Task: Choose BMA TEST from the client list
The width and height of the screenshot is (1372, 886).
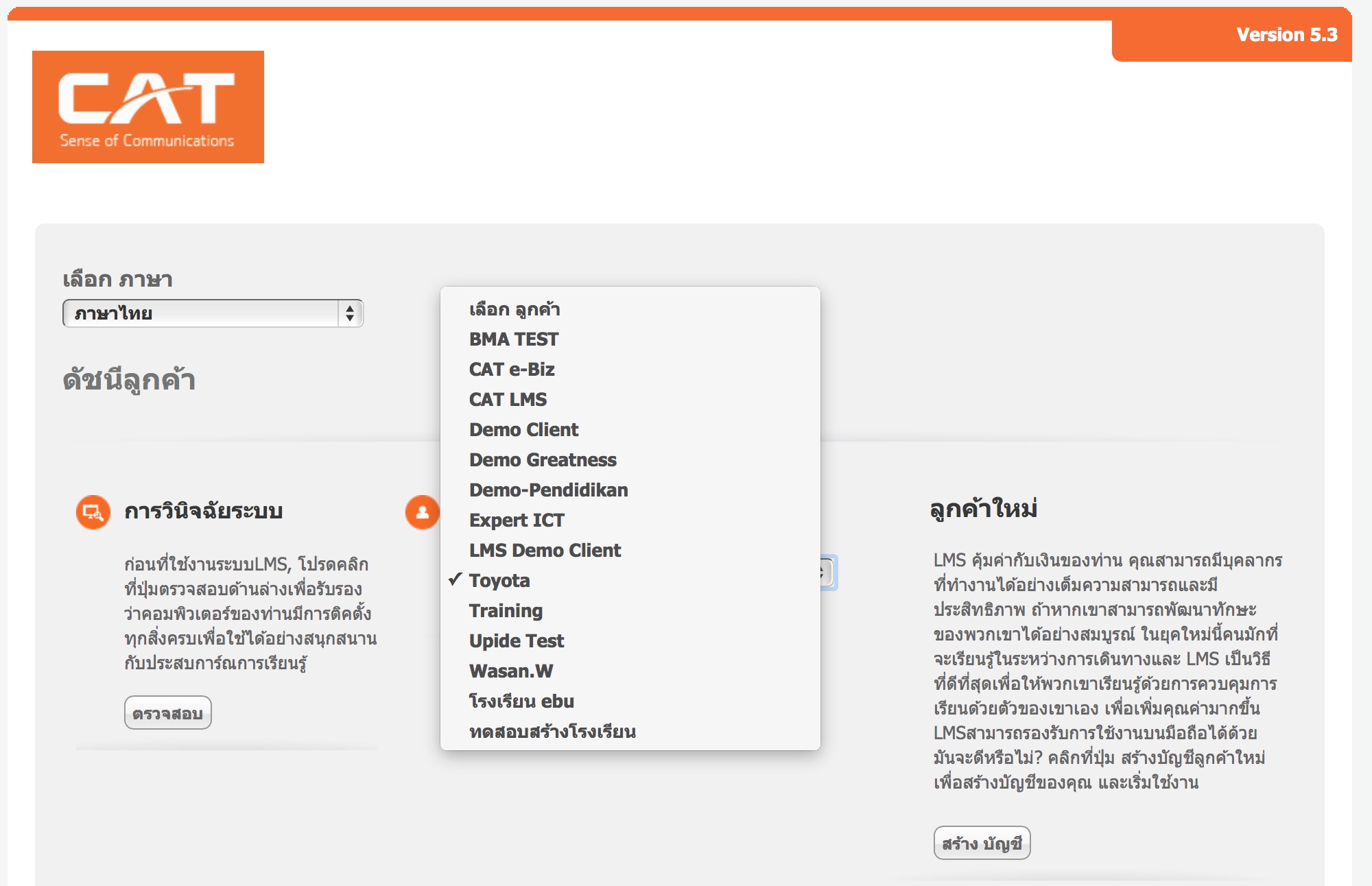Action: 630,339
